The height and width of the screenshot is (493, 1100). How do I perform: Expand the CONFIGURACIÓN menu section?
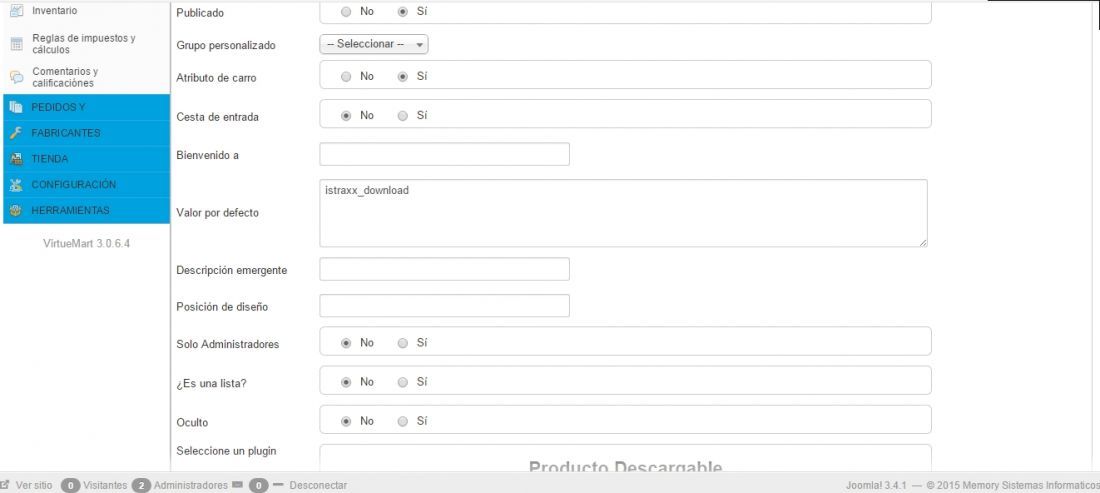[86, 185]
